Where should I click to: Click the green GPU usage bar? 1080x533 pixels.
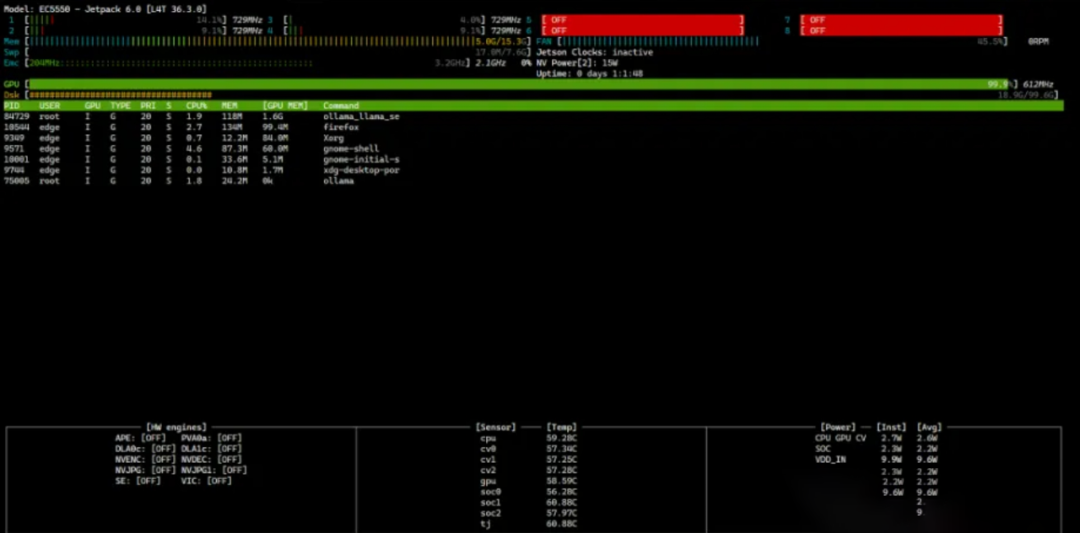tap(517, 84)
